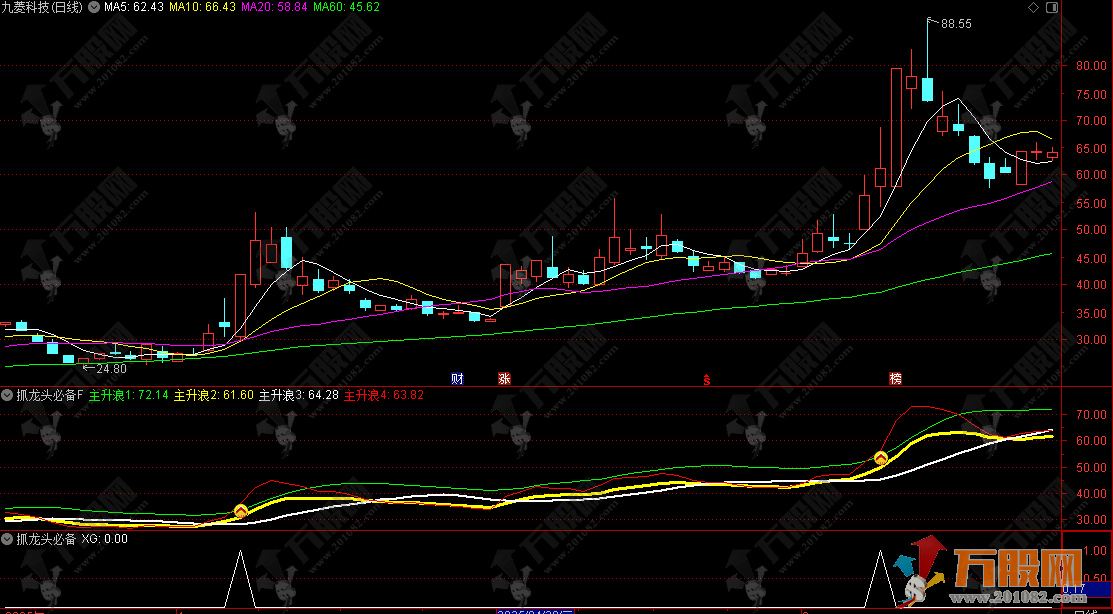This screenshot has width=1113, height=614.
Task: Click the tall cyan candle under 88.55
Action: [927, 89]
